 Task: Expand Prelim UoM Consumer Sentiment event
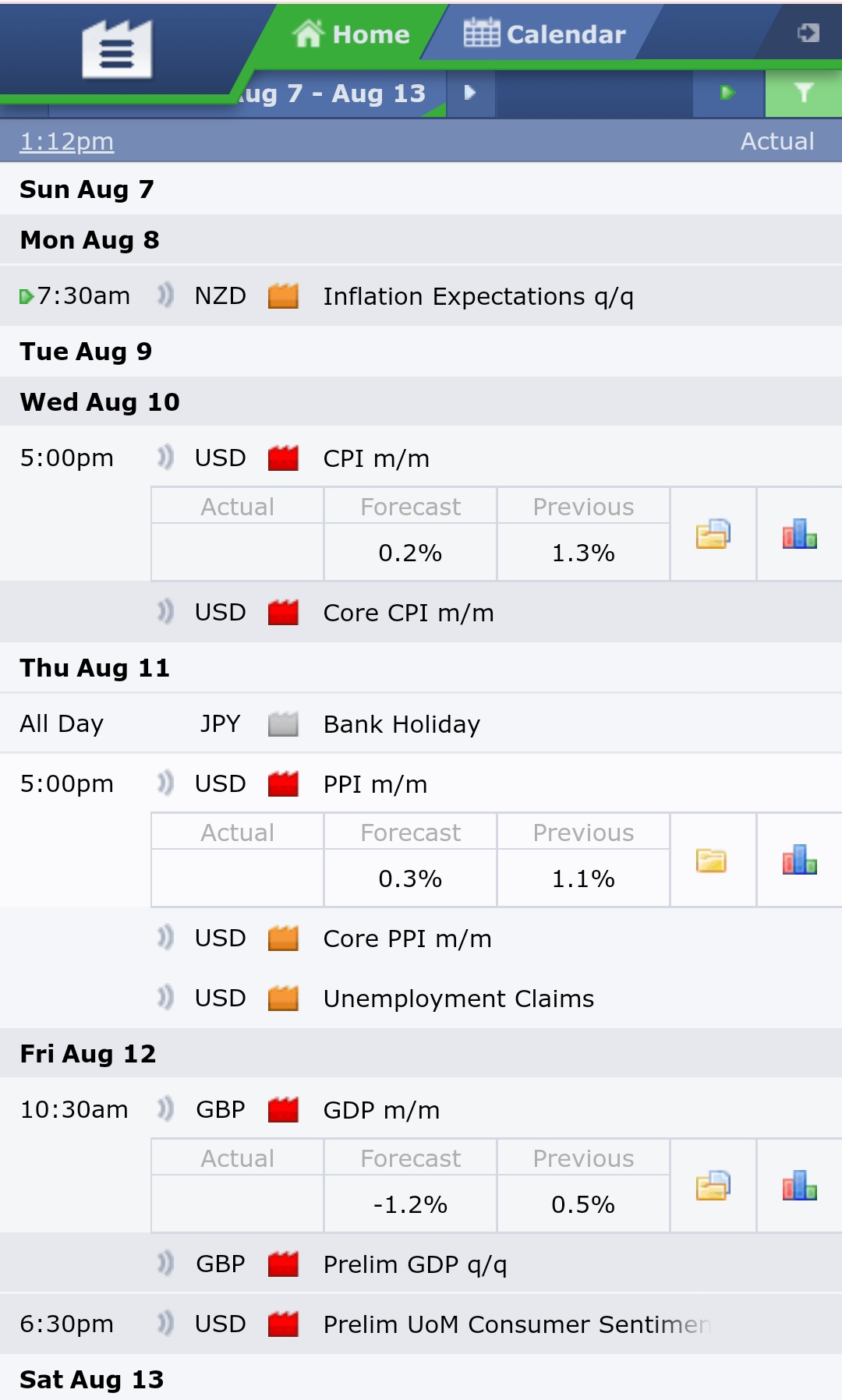point(516,1324)
